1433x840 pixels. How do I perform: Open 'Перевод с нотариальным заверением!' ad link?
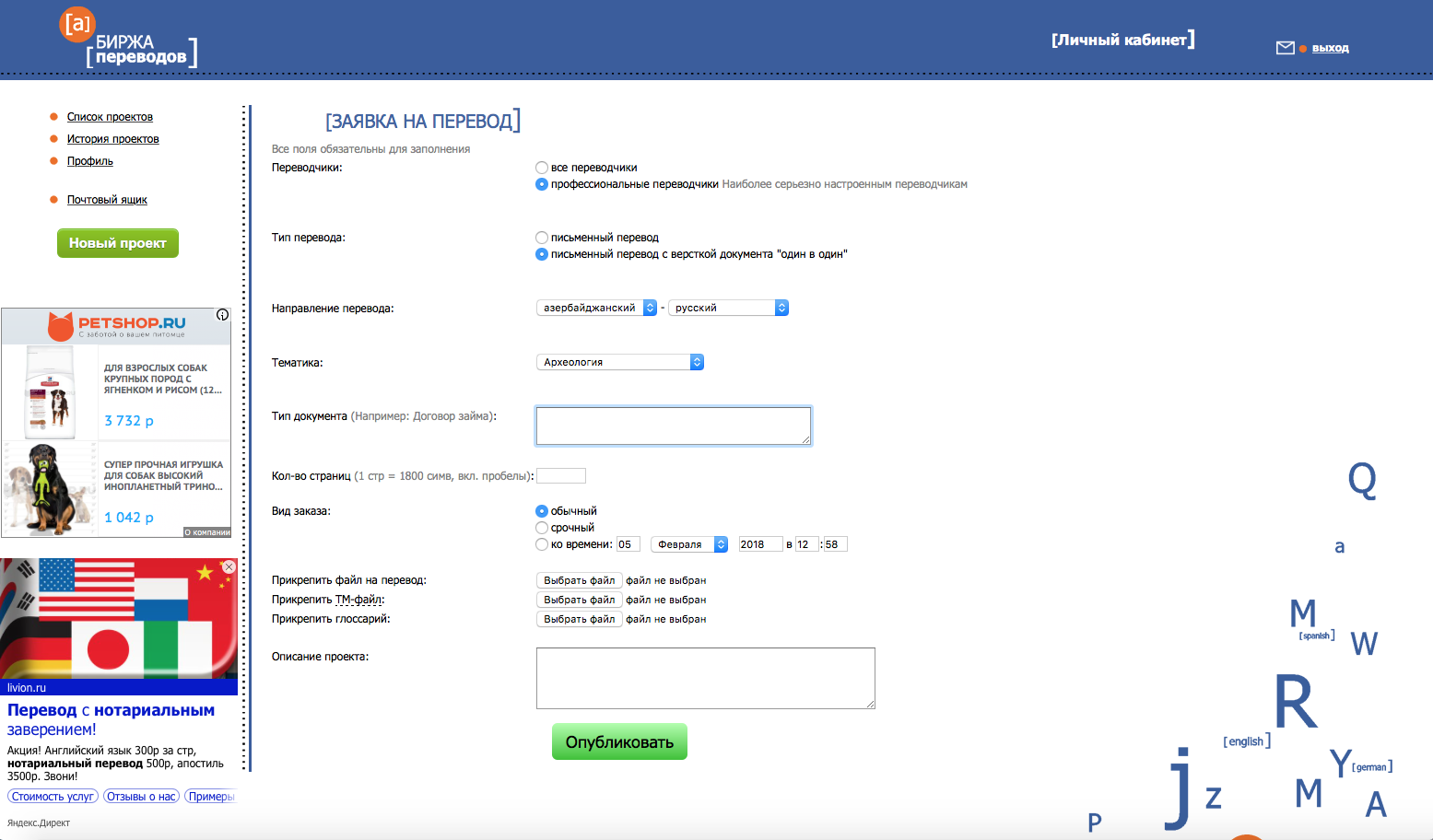pos(111,719)
